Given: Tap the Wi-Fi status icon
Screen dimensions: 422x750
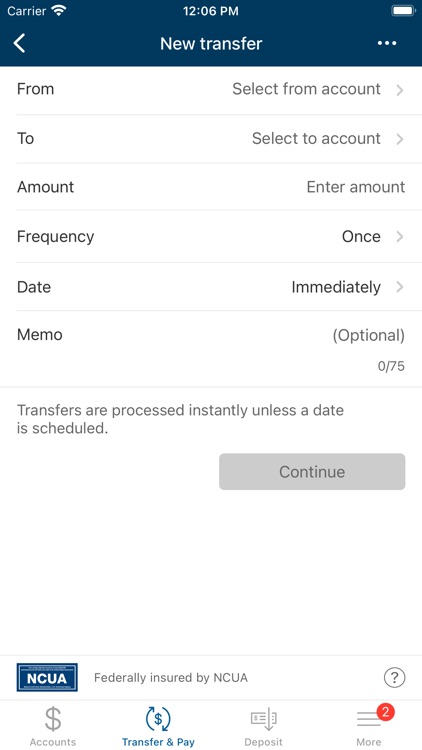Looking at the screenshot, I should [x=59, y=11].
